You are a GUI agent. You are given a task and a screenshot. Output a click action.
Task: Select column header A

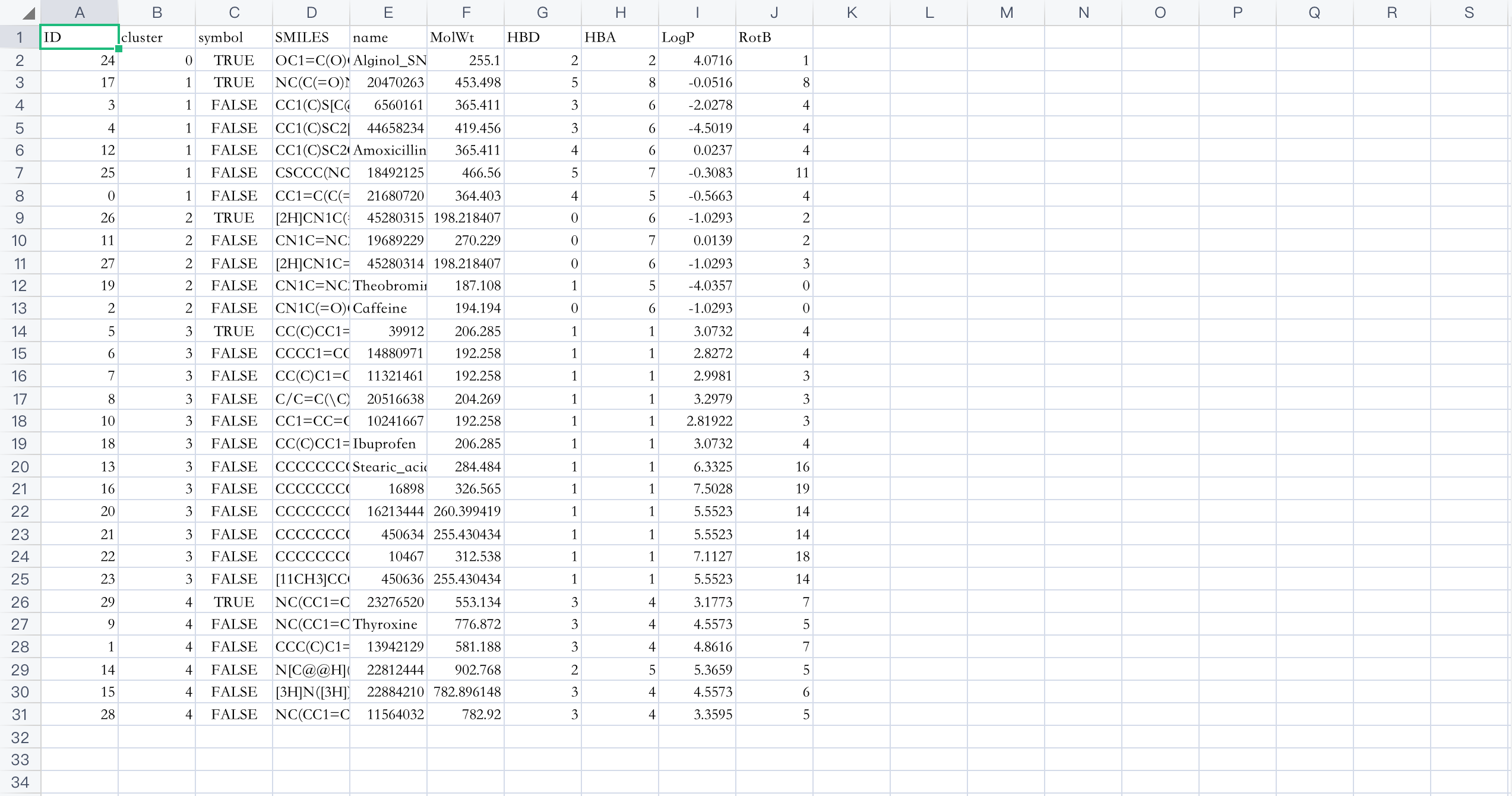[x=79, y=12]
